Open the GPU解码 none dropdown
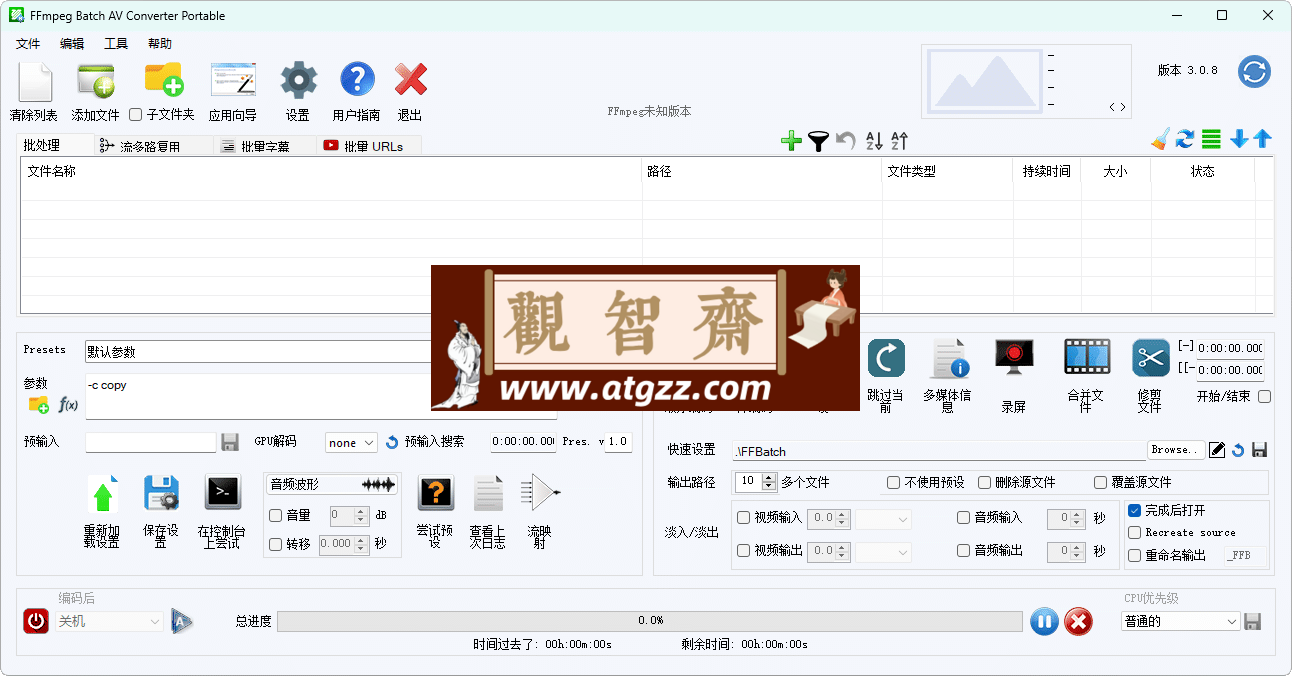This screenshot has height=676, width=1292. point(351,442)
